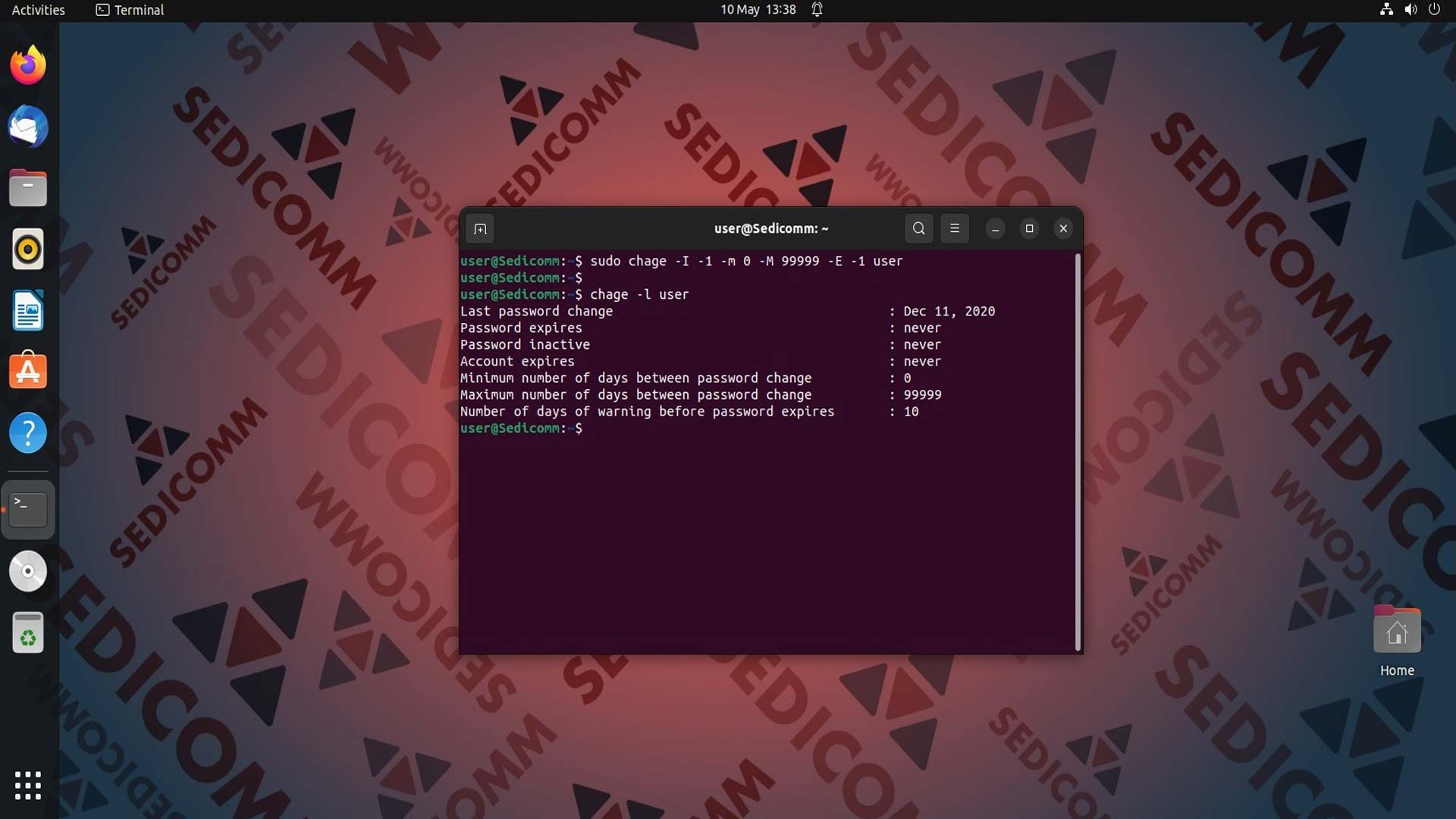Click the 'Minimum number of days' row
The image size is (1456, 819).
[686, 378]
